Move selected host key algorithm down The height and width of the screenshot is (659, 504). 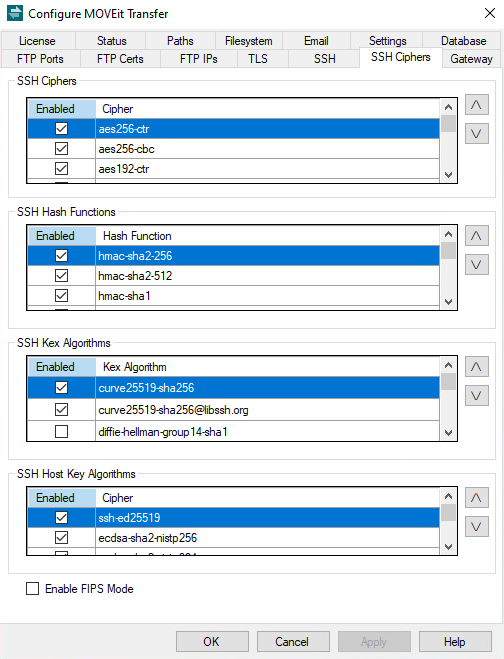[x=477, y=527]
